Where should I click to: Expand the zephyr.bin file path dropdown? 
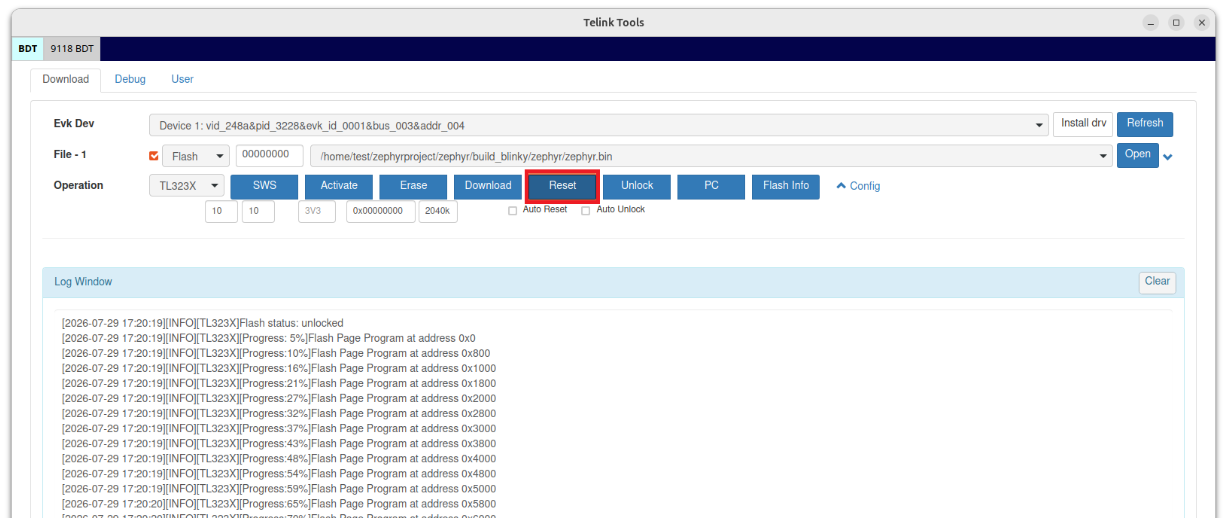711,156
